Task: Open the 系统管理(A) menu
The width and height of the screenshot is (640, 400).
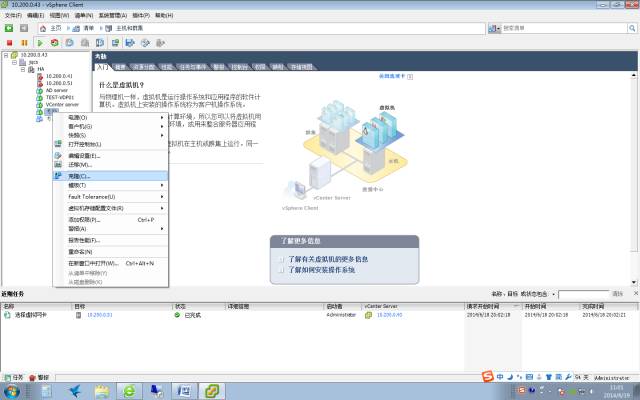Action: tap(113, 15)
